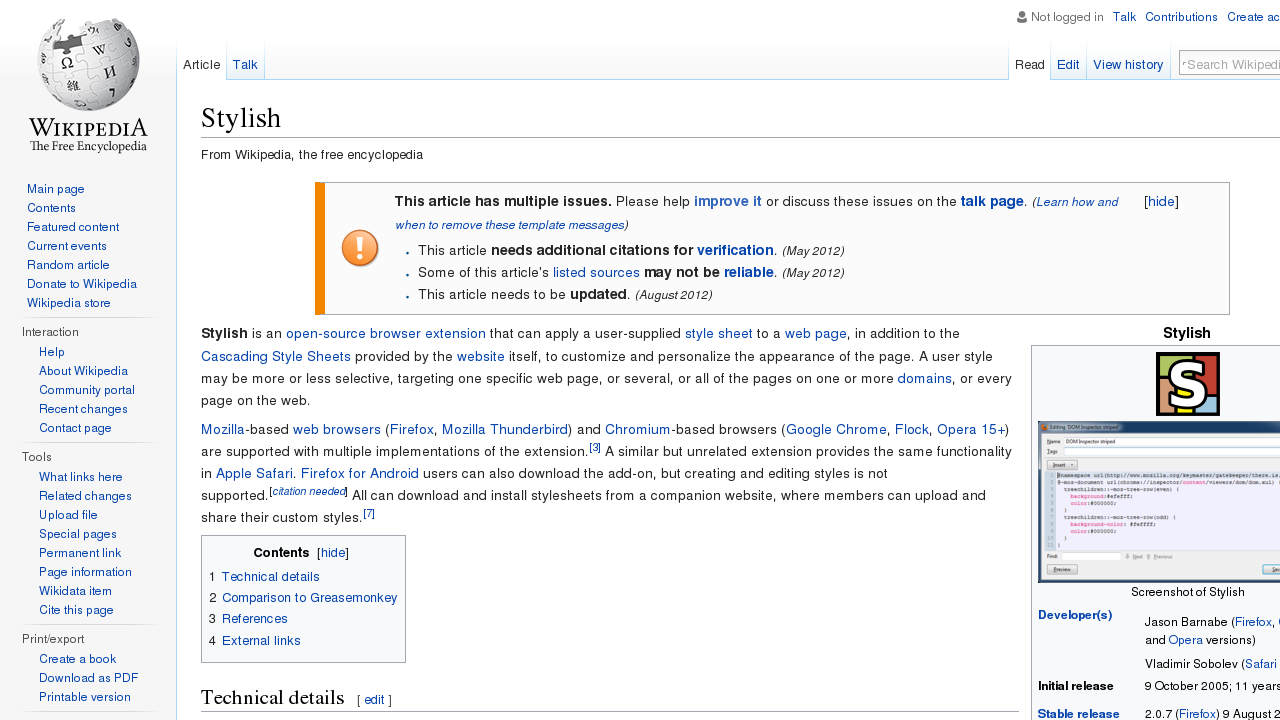The height and width of the screenshot is (720, 1280).
Task: Click the Wikipedia globe logo
Action: pos(88,85)
